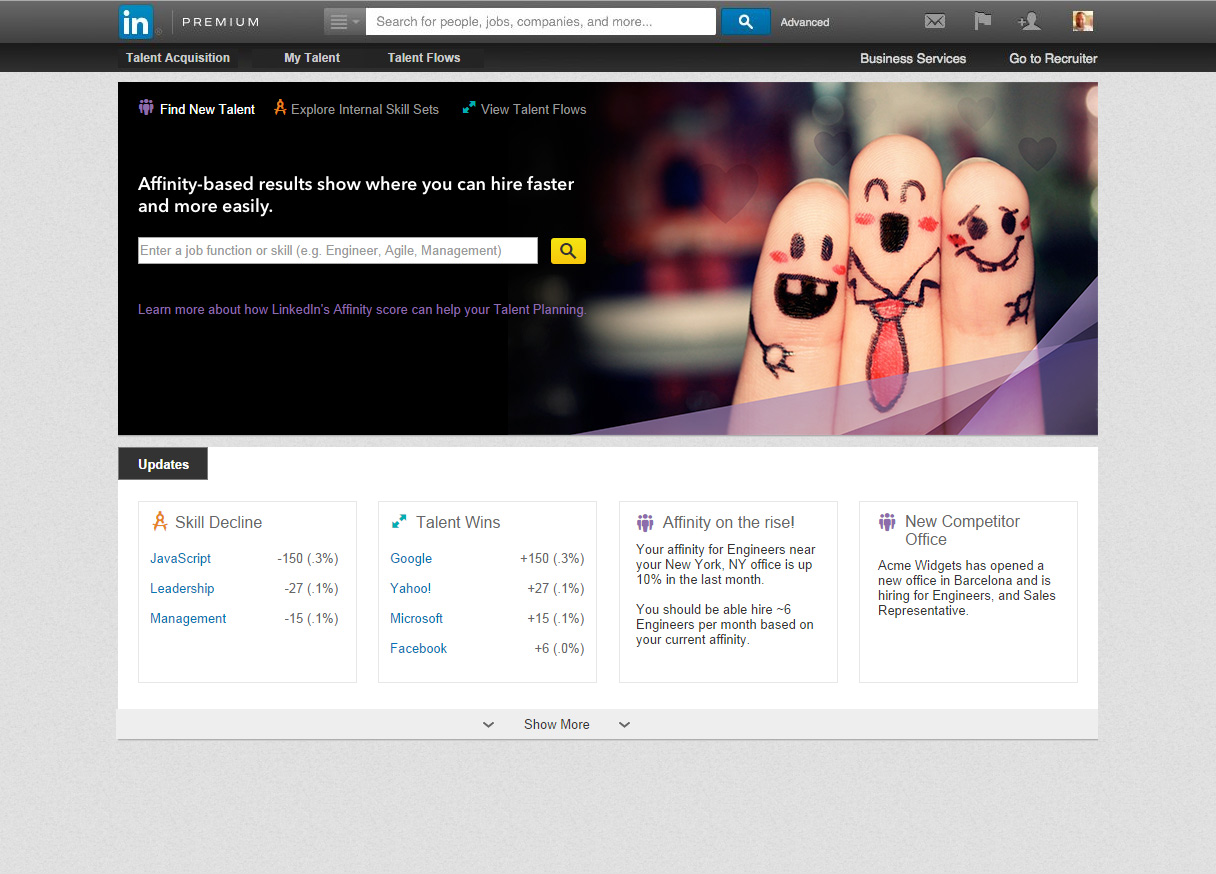Focus the job function or skill field

click(x=337, y=251)
